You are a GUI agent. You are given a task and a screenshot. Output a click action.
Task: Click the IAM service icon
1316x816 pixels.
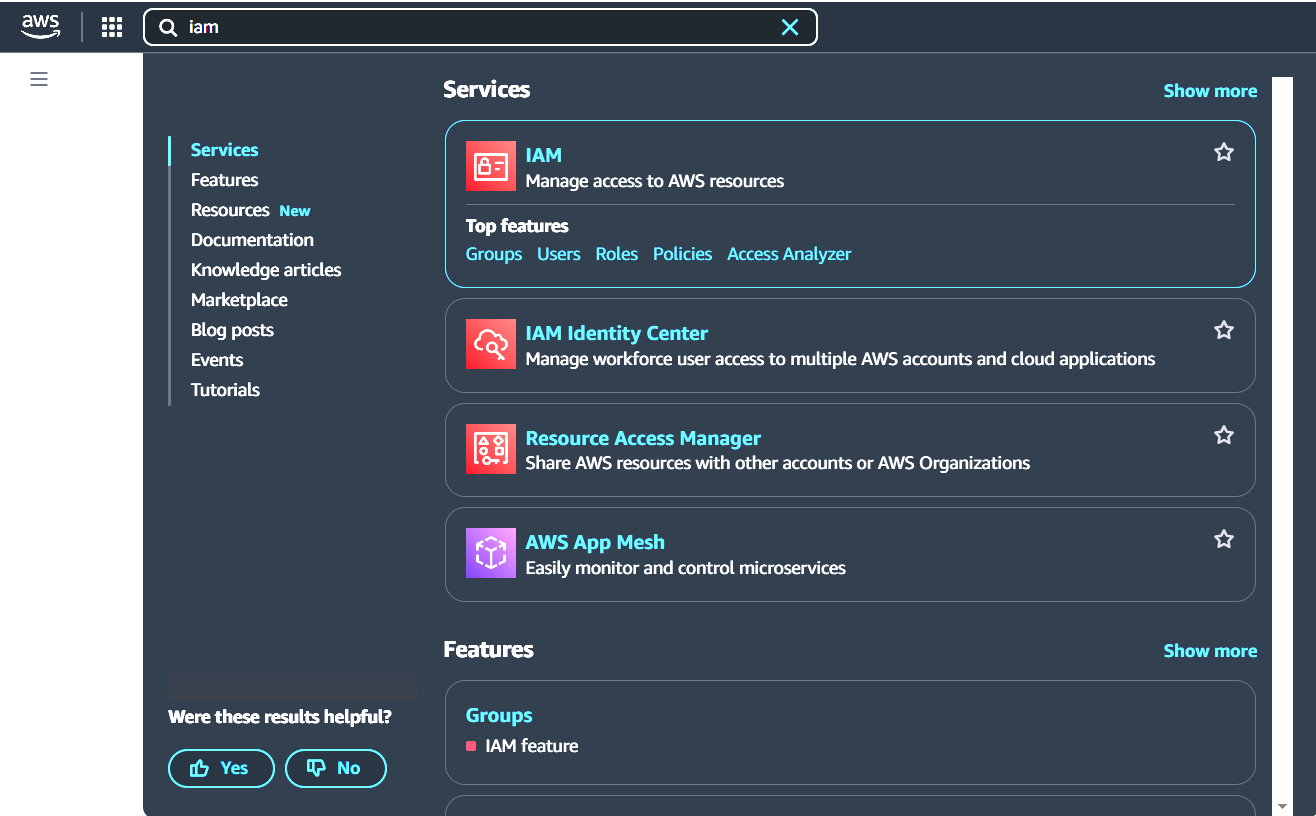[x=491, y=166]
